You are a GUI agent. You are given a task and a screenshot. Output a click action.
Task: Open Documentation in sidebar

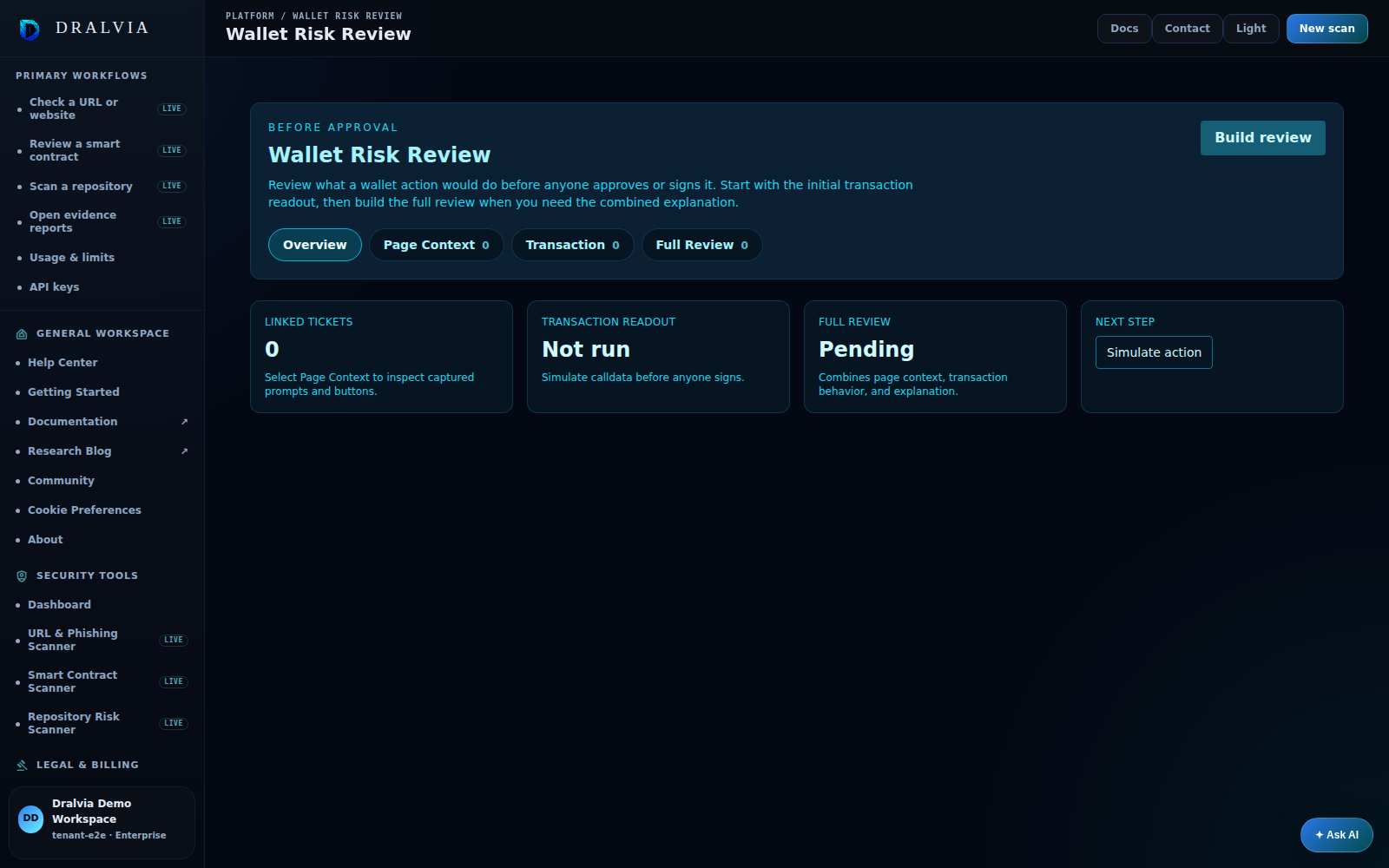[102, 422]
